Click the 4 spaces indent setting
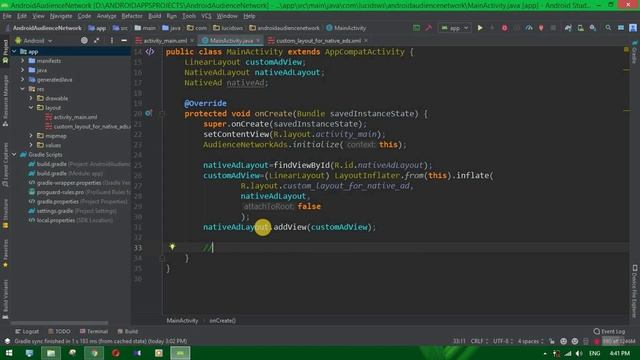 [531, 341]
